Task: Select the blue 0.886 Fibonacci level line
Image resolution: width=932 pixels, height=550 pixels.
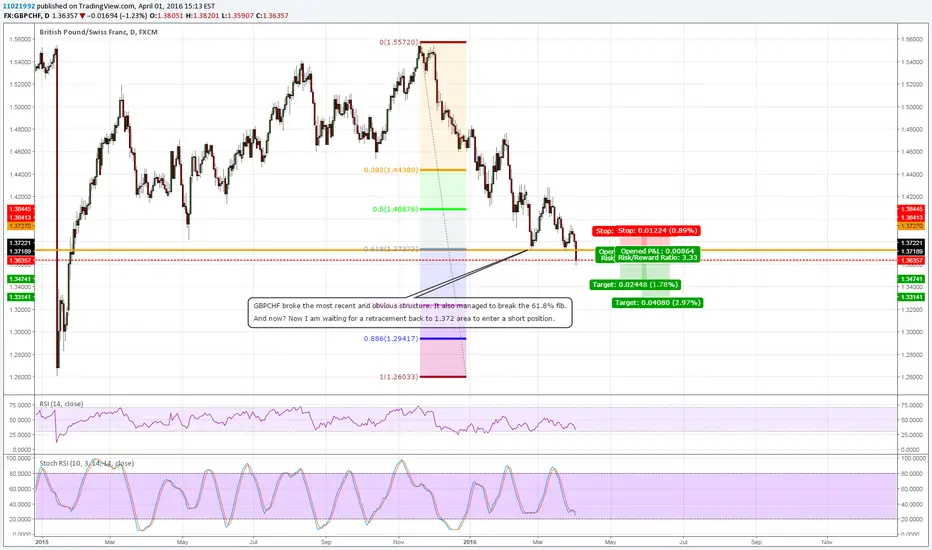Action: click(x=443, y=339)
